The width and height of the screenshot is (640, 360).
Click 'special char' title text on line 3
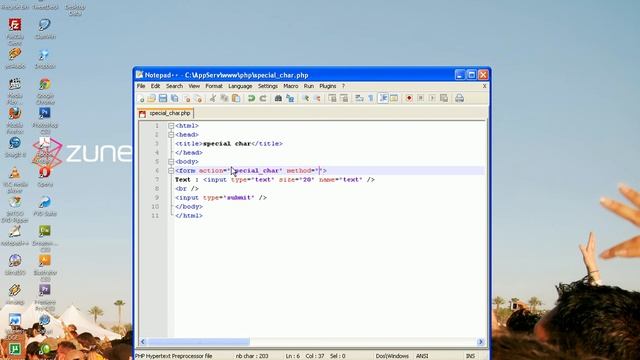point(227,144)
